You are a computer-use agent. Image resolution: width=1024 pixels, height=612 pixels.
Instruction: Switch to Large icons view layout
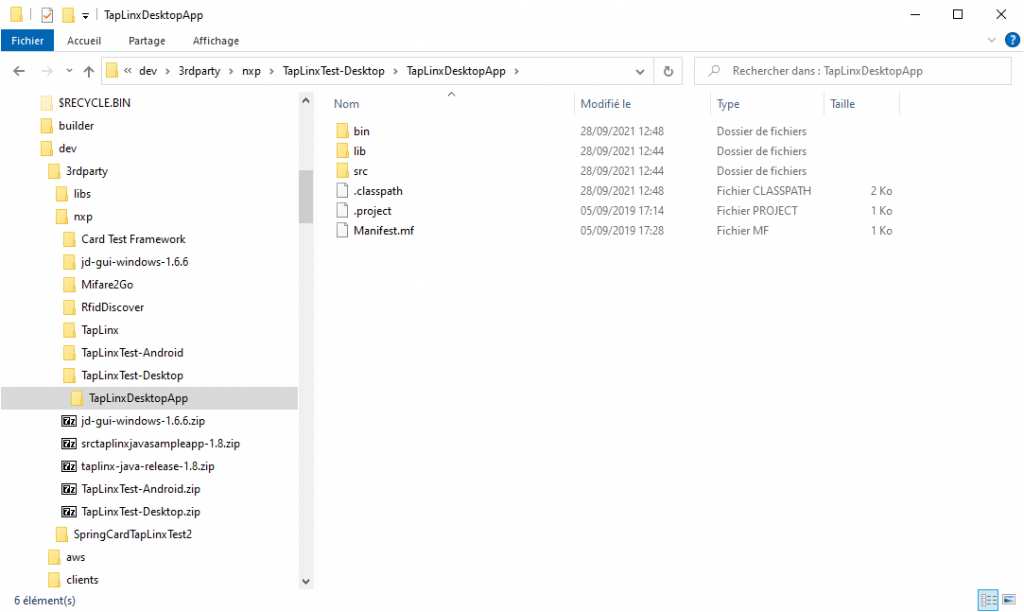coord(1009,600)
